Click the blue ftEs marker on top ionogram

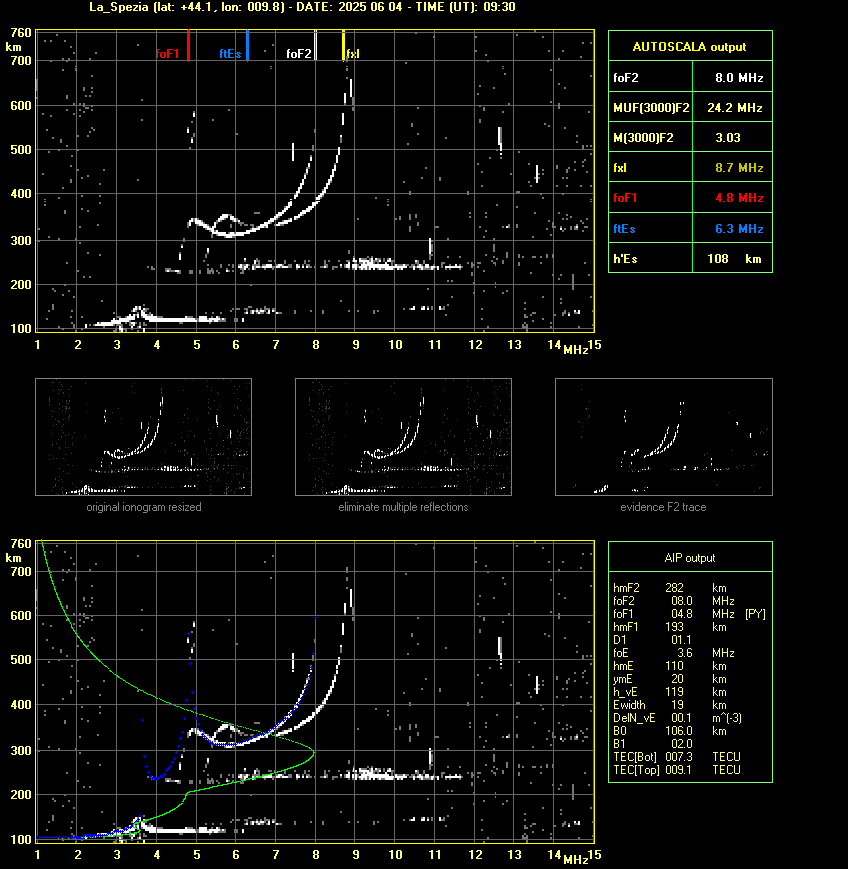click(247, 45)
